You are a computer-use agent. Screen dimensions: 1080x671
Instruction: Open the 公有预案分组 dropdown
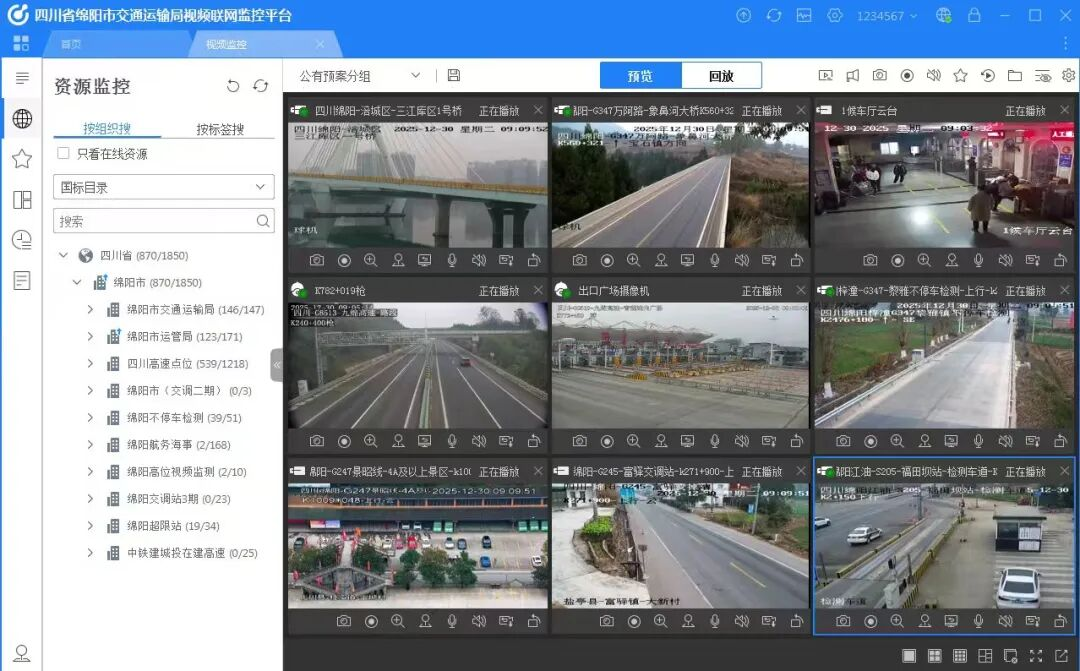[360, 76]
